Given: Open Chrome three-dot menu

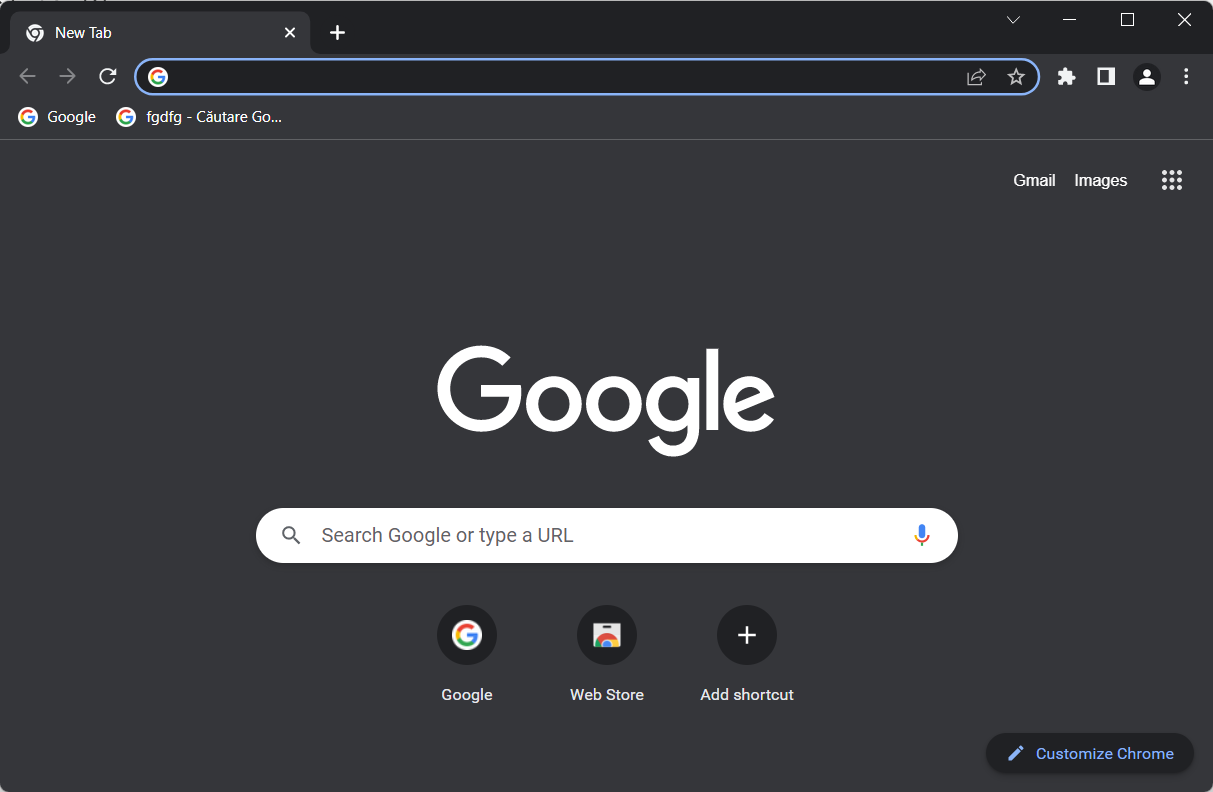Looking at the screenshot, I should point(1186,76).
